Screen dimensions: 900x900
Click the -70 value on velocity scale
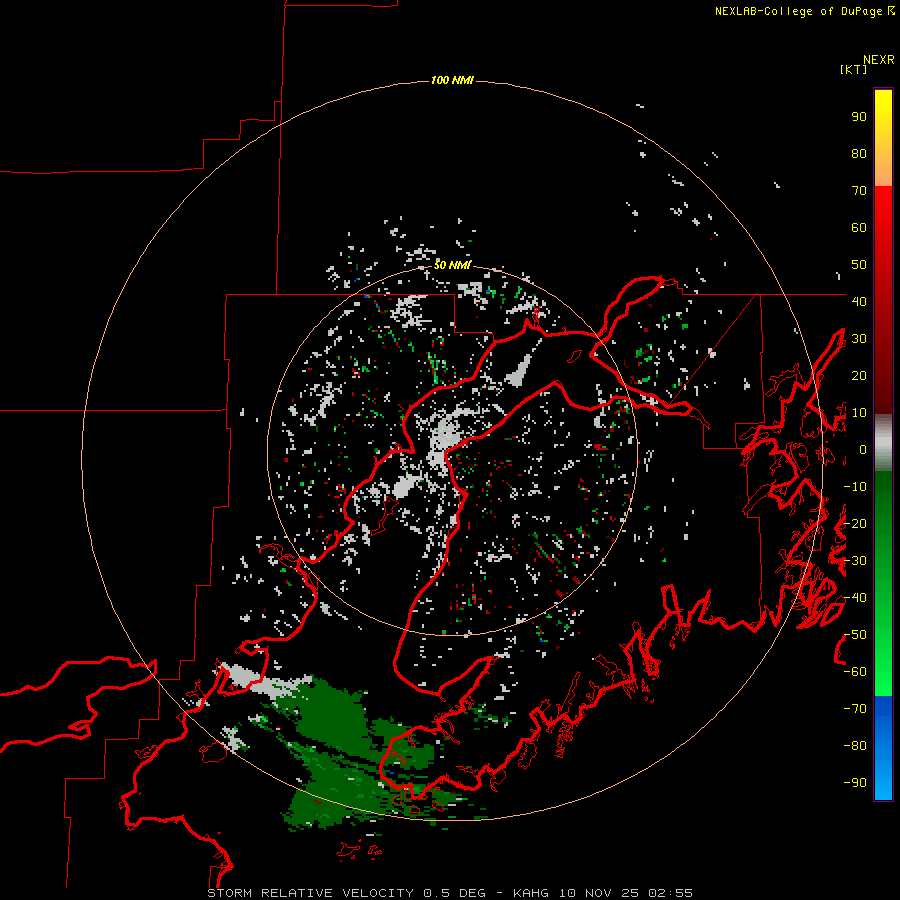[x=855, y=709]
